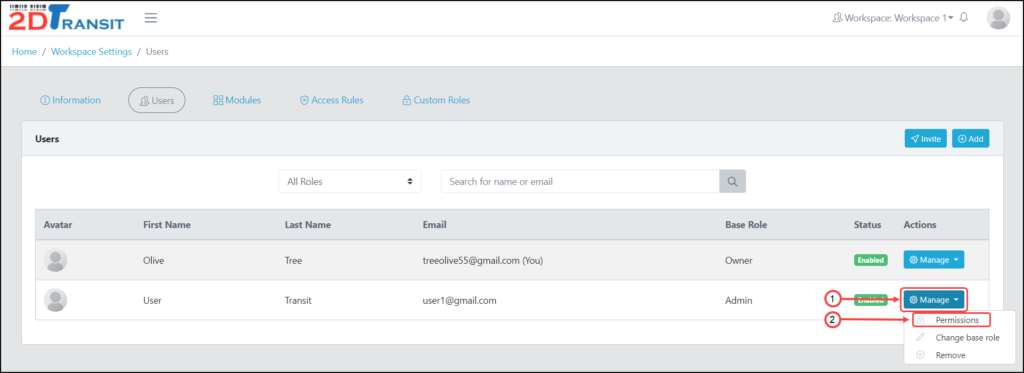Open the notifications bell
Screen dimensions: 1024x373
coord(964,18)
